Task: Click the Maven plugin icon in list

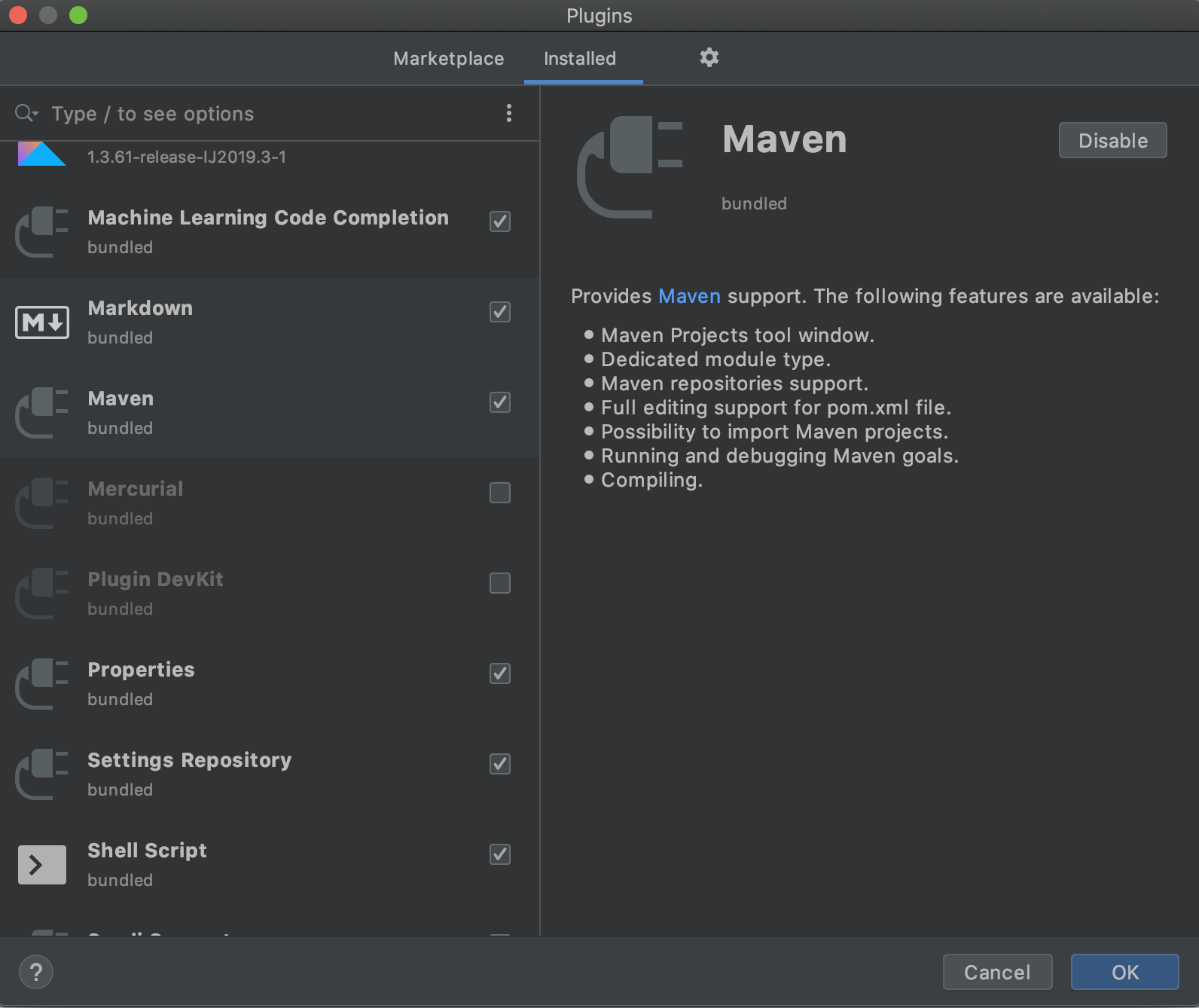Action: pyautogui.click(x=42, y=413)
